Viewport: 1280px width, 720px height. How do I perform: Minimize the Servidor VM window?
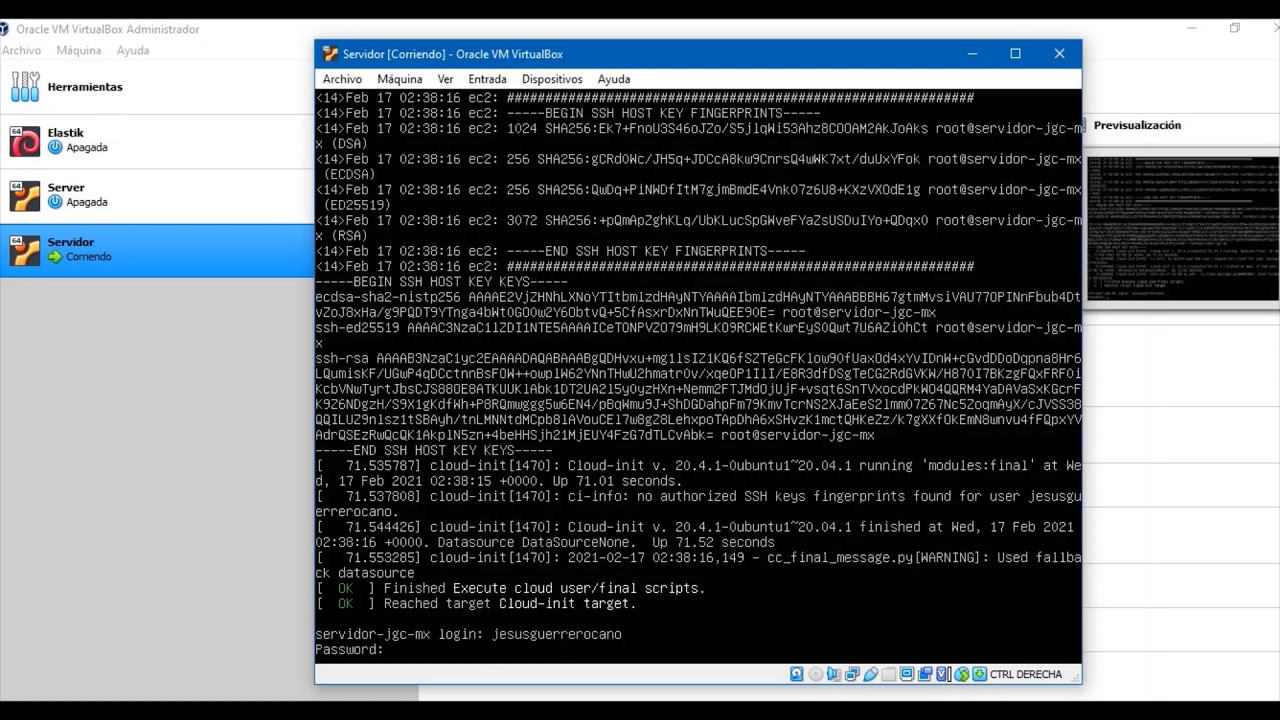tap(971, 54)
